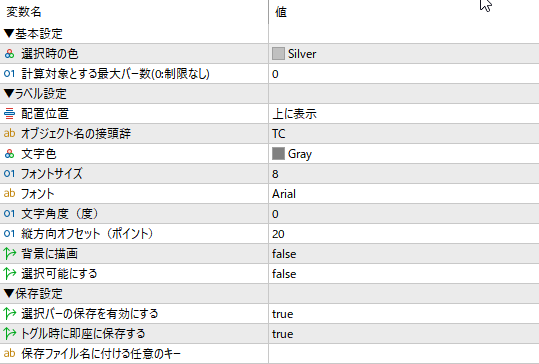
Task: Click the integer icon beside 計算対象とする最大バー数
Action: 10,74
